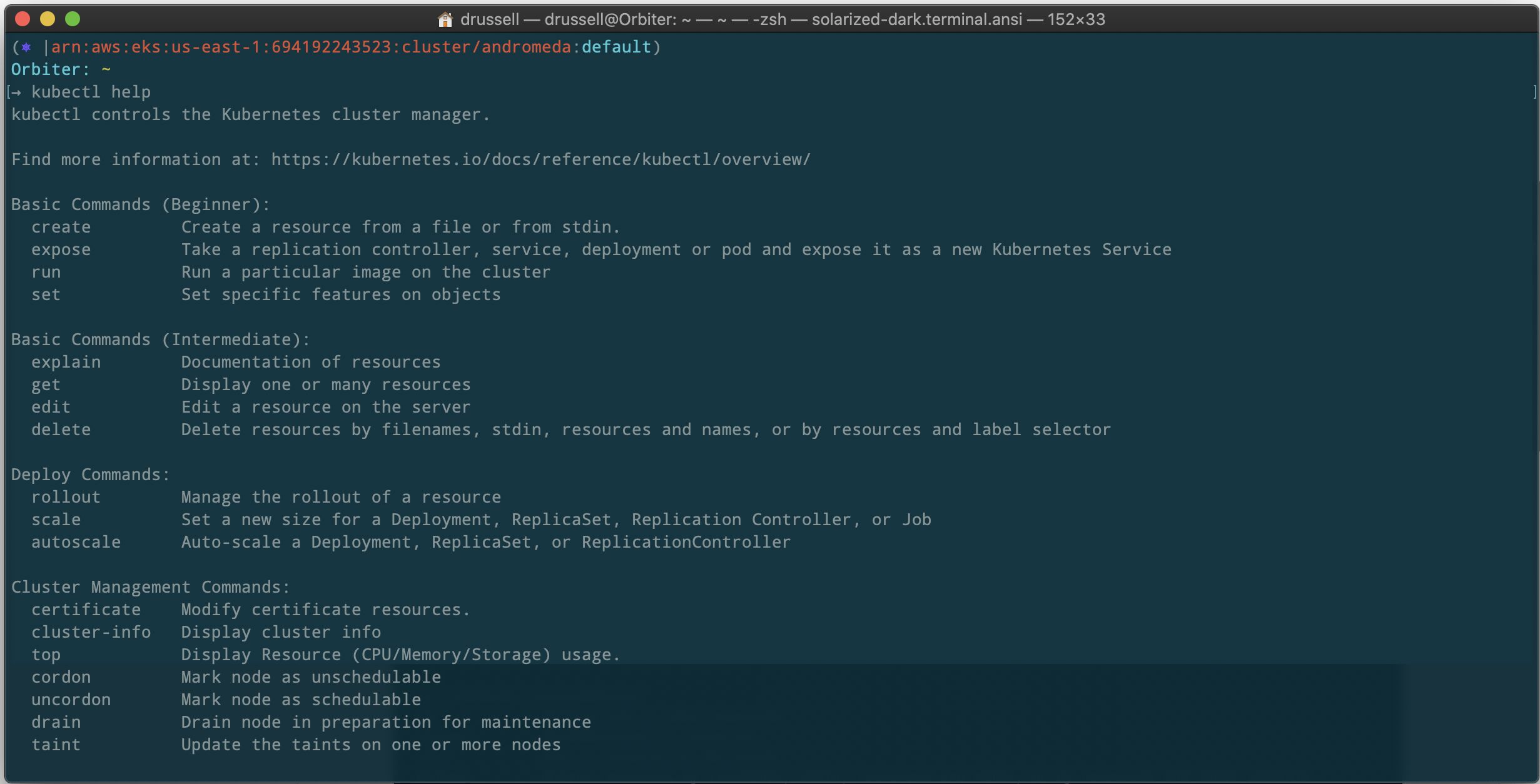
Task: Minimize the terminal using yellow button
Action: point(48,19)
